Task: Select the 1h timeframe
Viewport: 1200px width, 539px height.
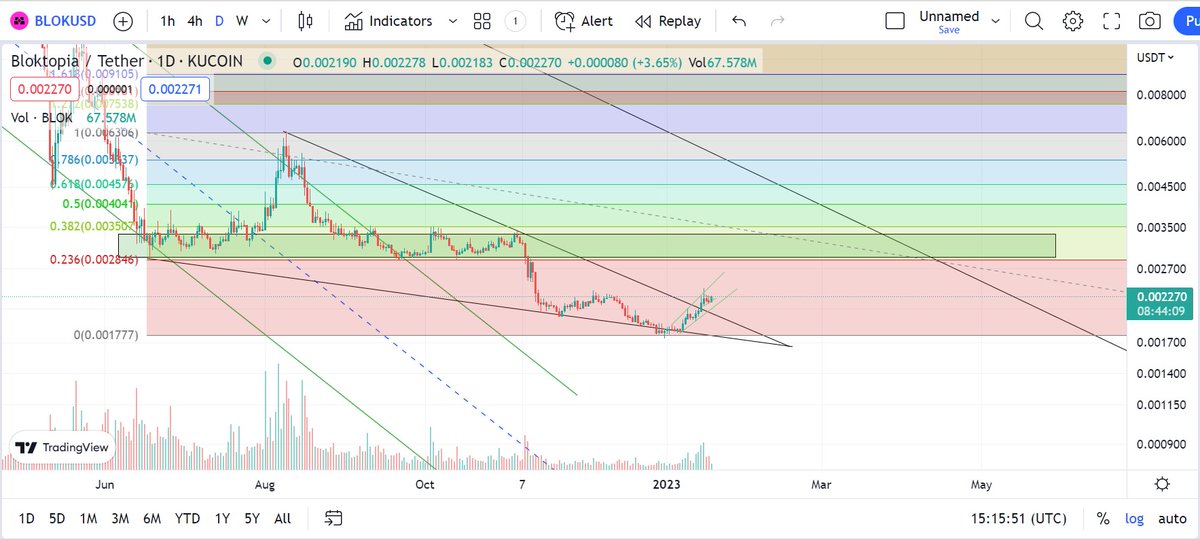Action: pyautogui.click(x=168, y=21)
